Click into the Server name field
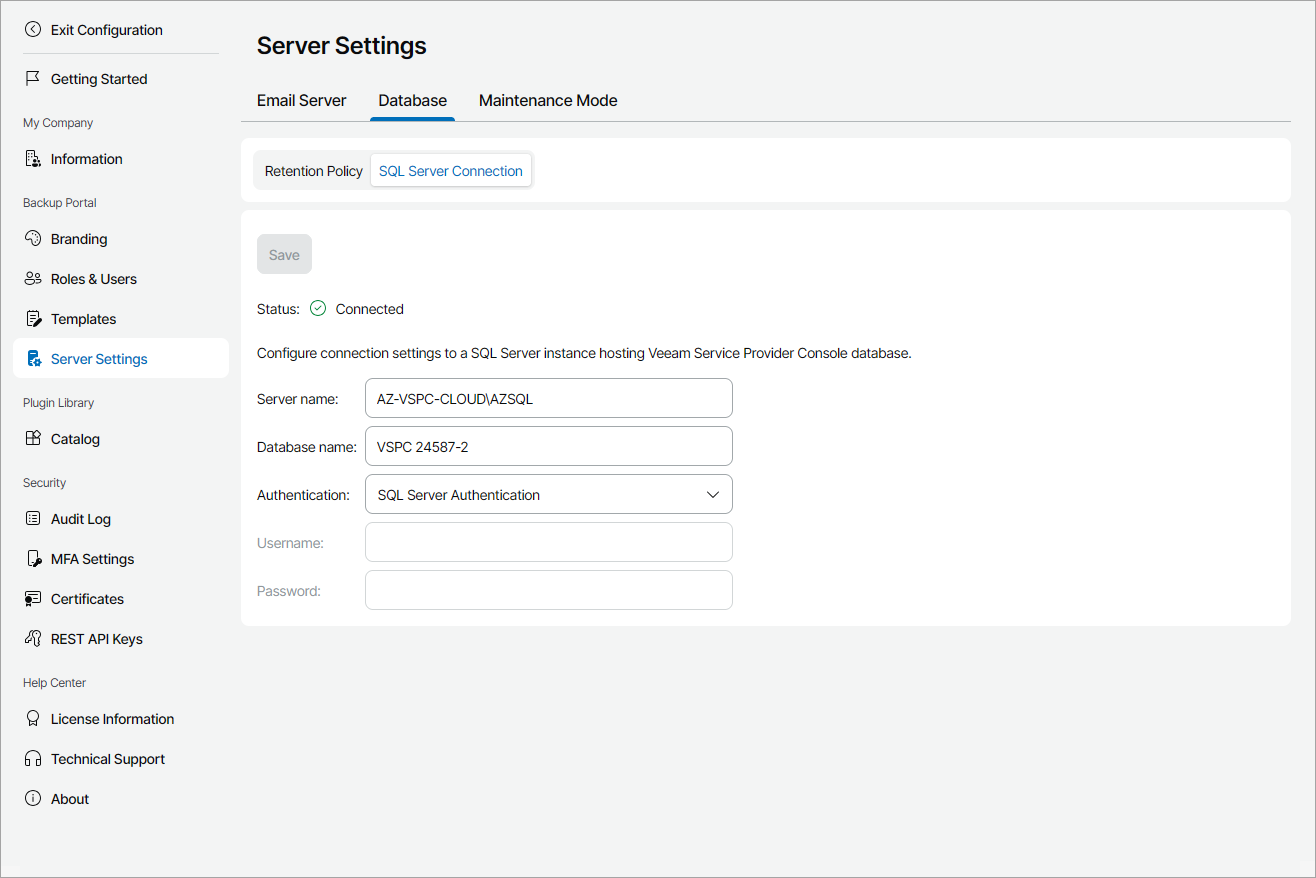This screenshot has width=1316, height=878. 548,399
